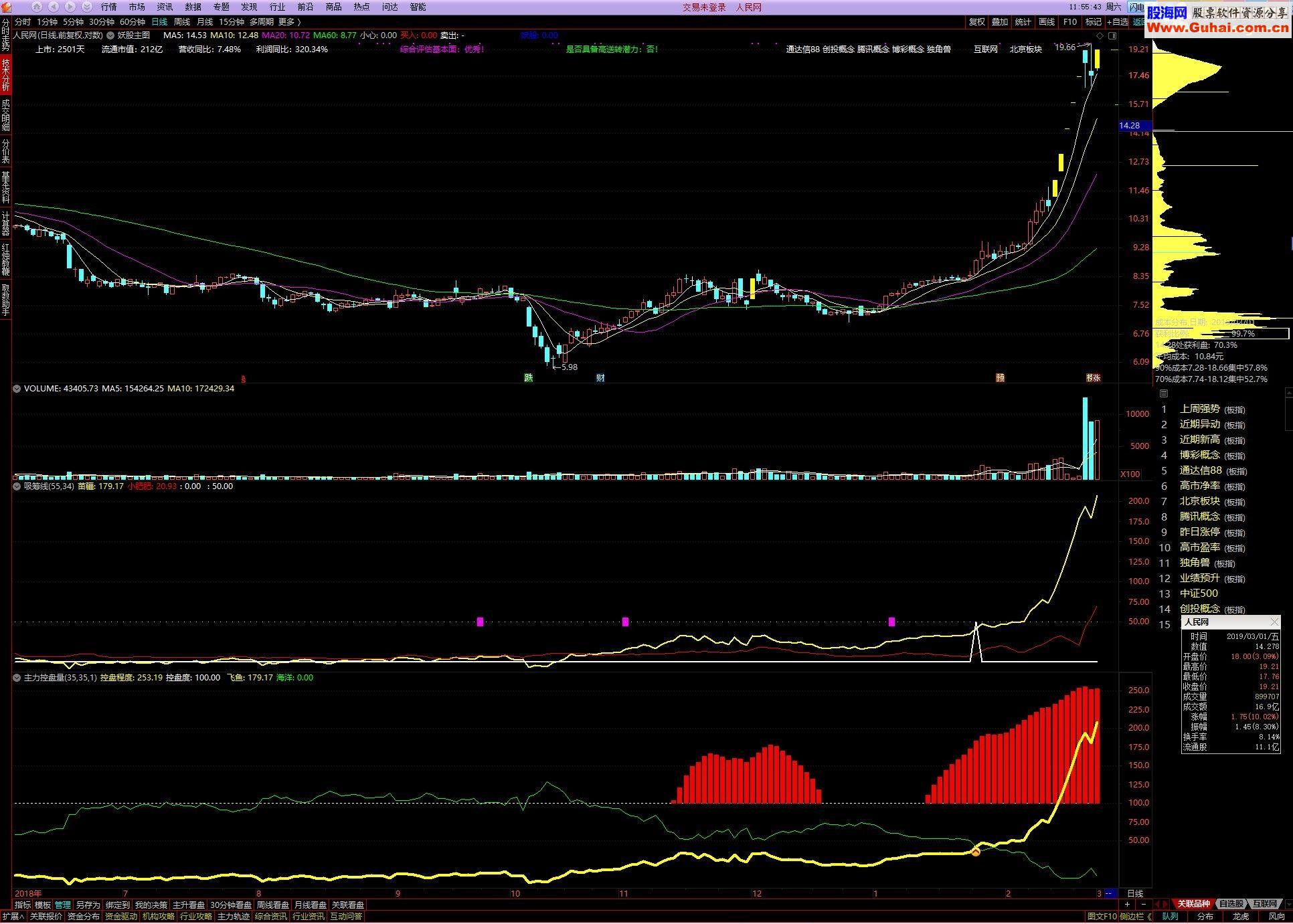
Task: Switch to the 多周期 view
Action: [x=262, y=22]
